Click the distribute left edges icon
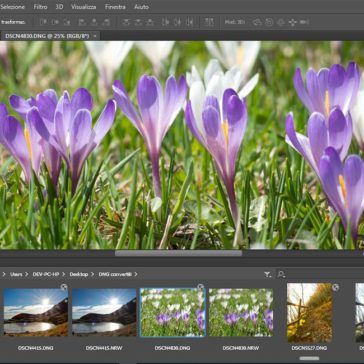Screen dimensions: 364x364 [x=166, y=22]
